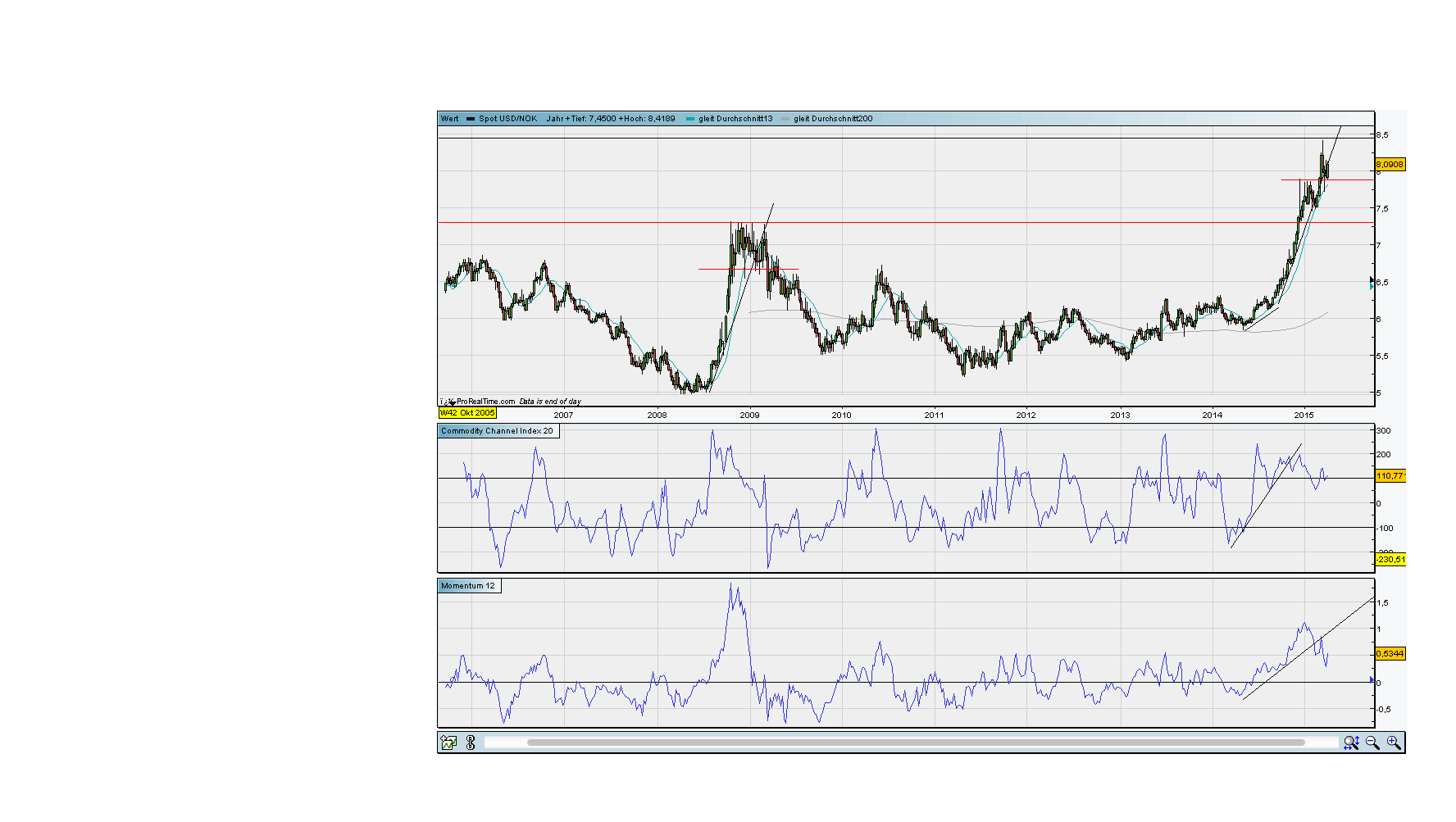1456x822 pixels.
Task: Click the 'ProRealTime.com' source text
Action: (x=485, y=402)
